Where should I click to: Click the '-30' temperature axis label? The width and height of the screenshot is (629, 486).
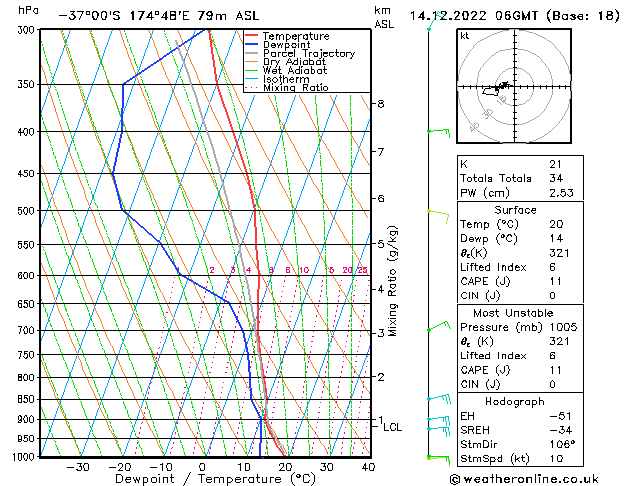click(x=77, y=468)
